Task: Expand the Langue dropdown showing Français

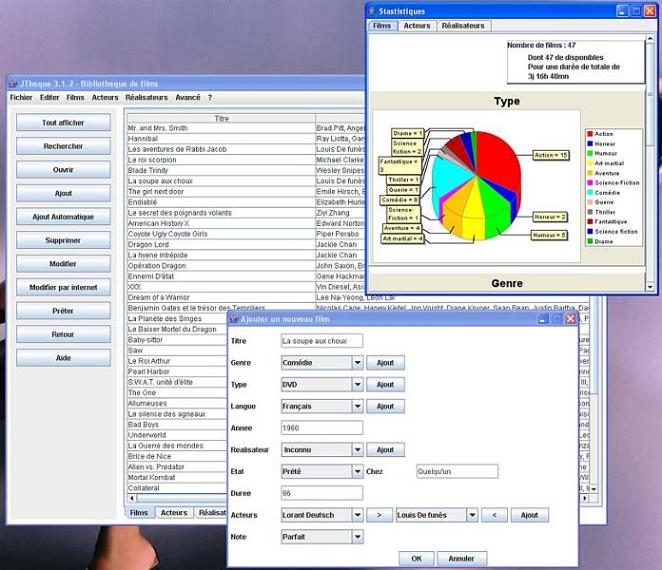Action: click(x=358, y=406)
